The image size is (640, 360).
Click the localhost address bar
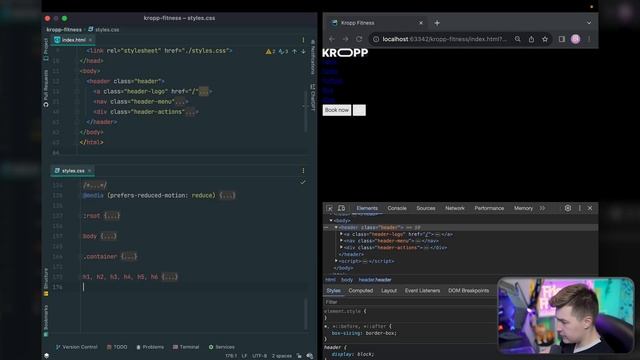(444, 39)
